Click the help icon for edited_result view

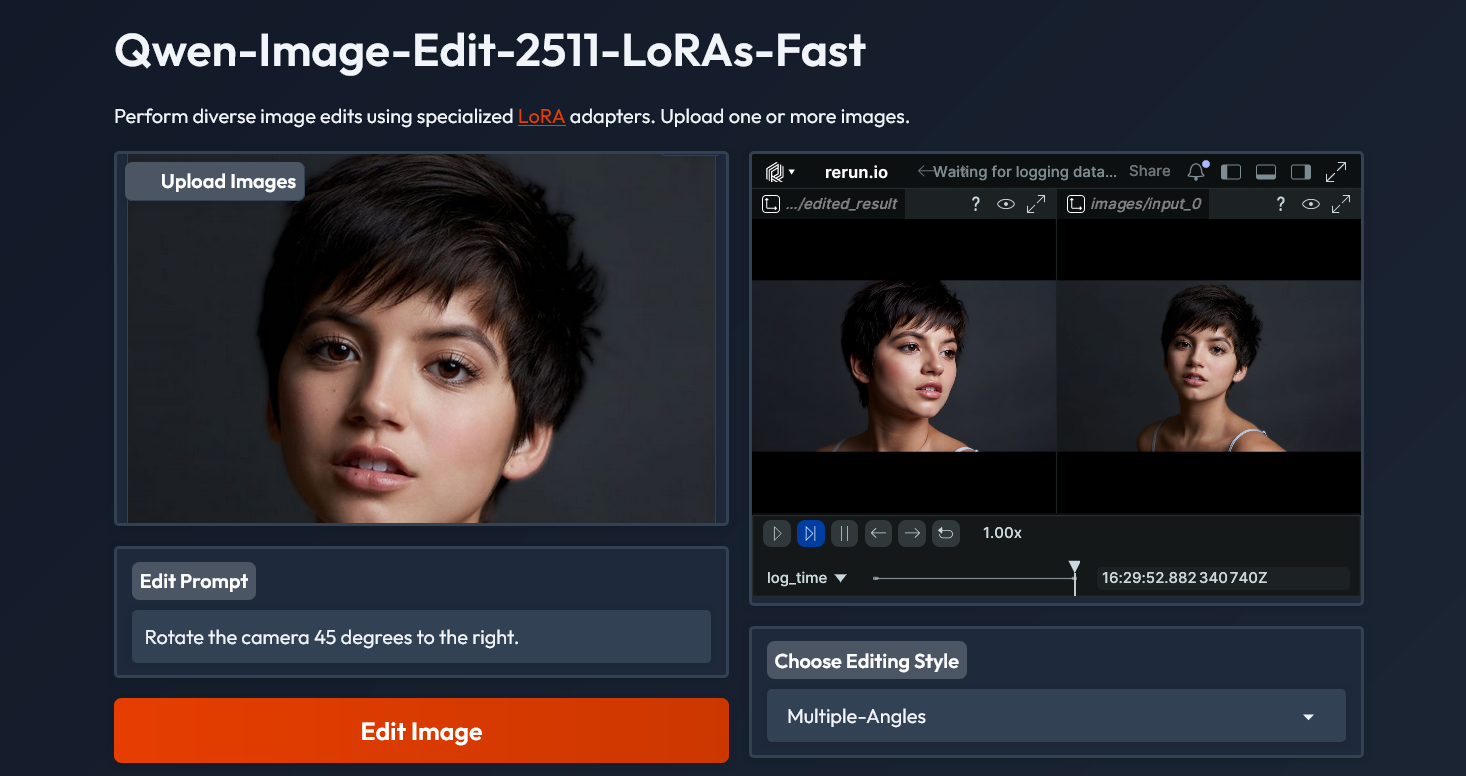point(976,204)
